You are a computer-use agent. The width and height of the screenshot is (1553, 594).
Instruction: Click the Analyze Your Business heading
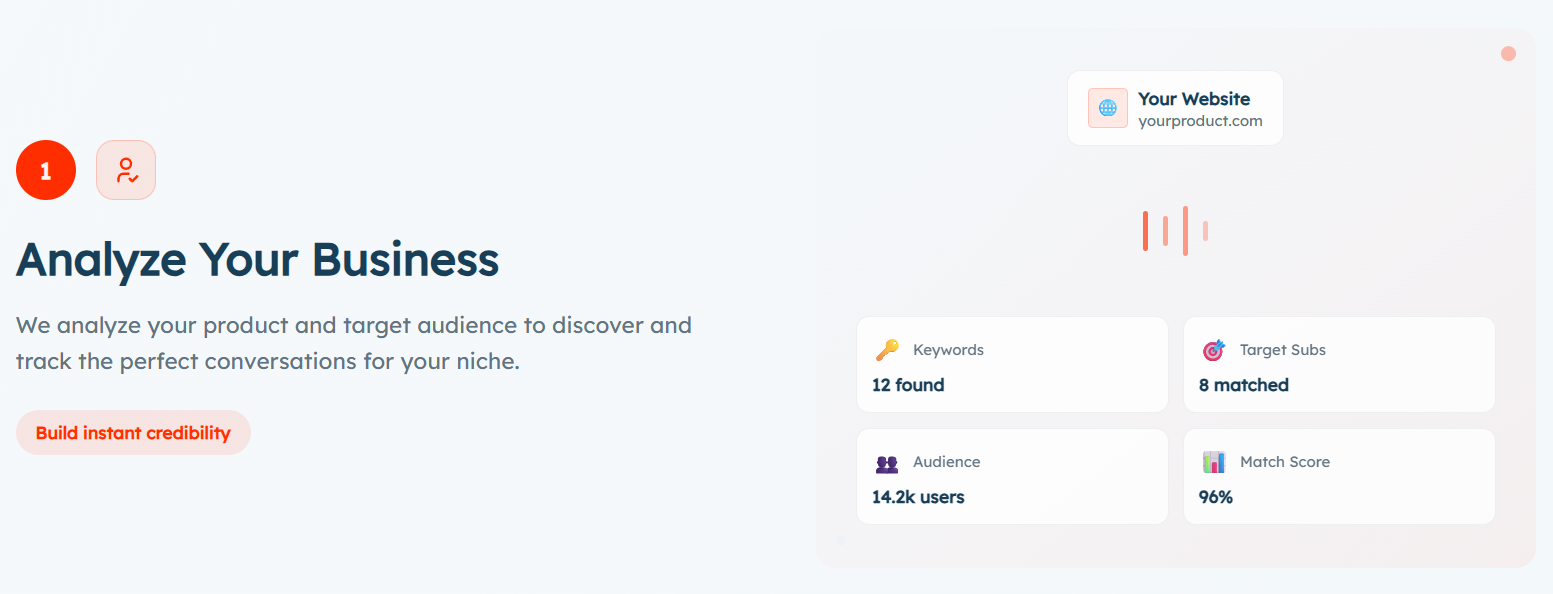pyautogui.click(x=257, y=259)
